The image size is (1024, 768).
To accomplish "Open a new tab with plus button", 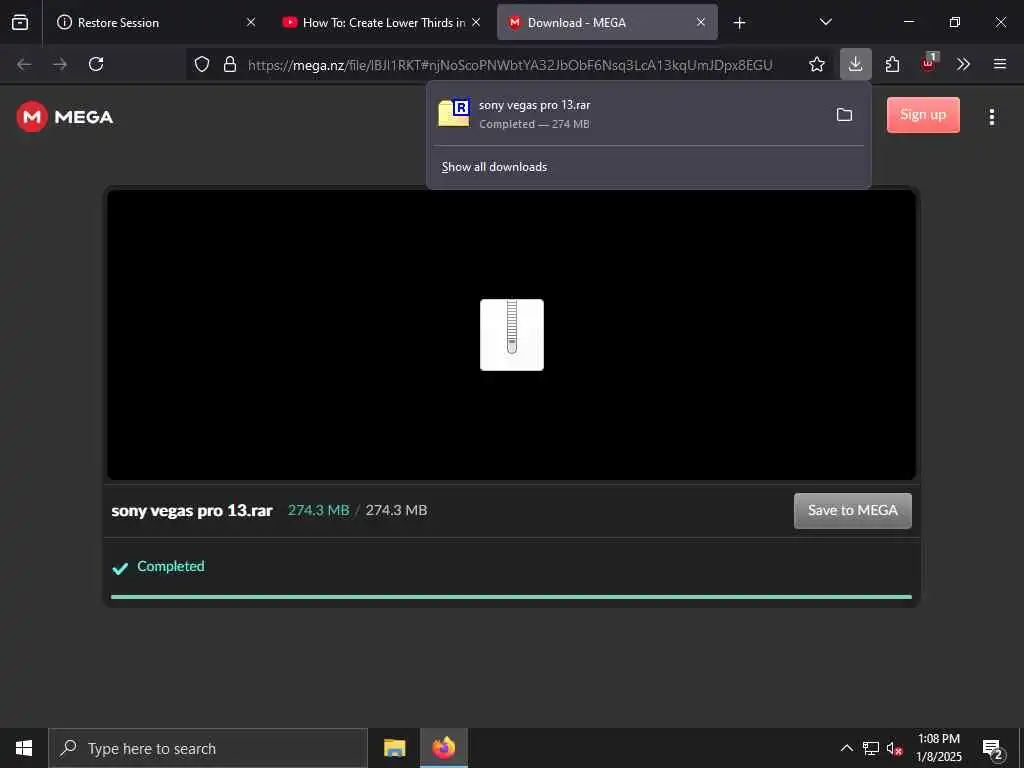I will (739, 23).
